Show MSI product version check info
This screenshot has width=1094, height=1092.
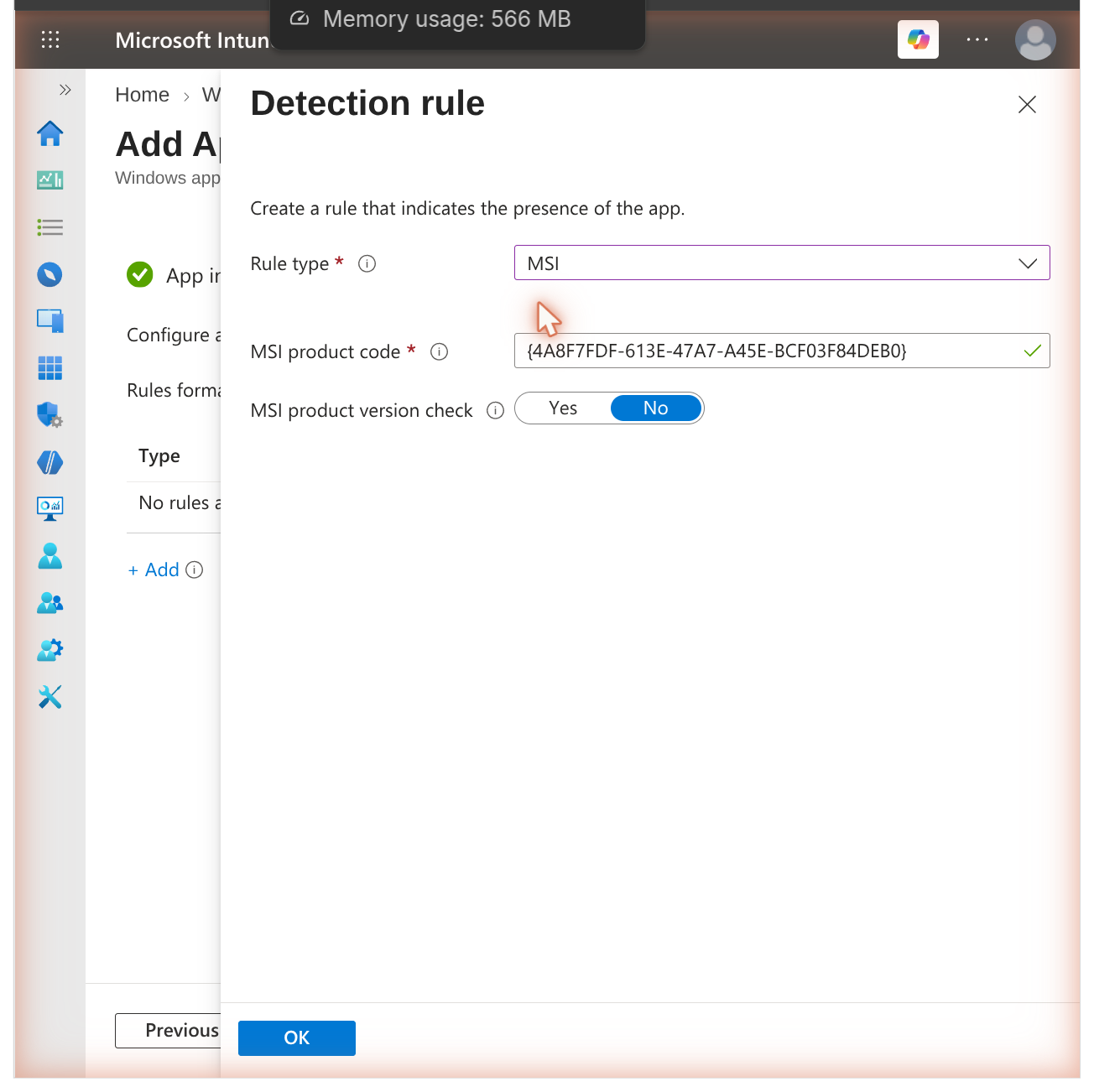(x=496, y=410)
